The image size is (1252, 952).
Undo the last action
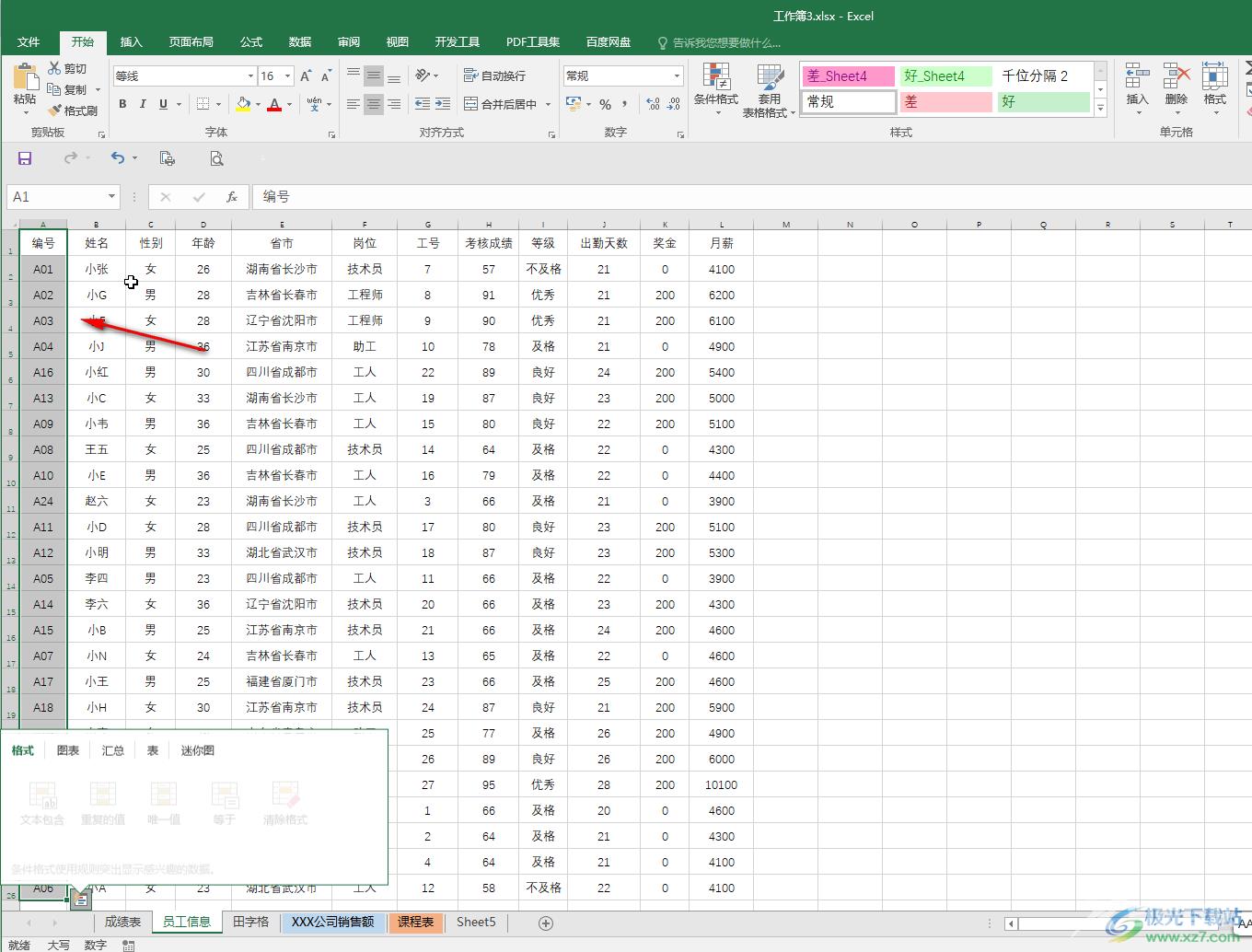click(x=117, y=158)
